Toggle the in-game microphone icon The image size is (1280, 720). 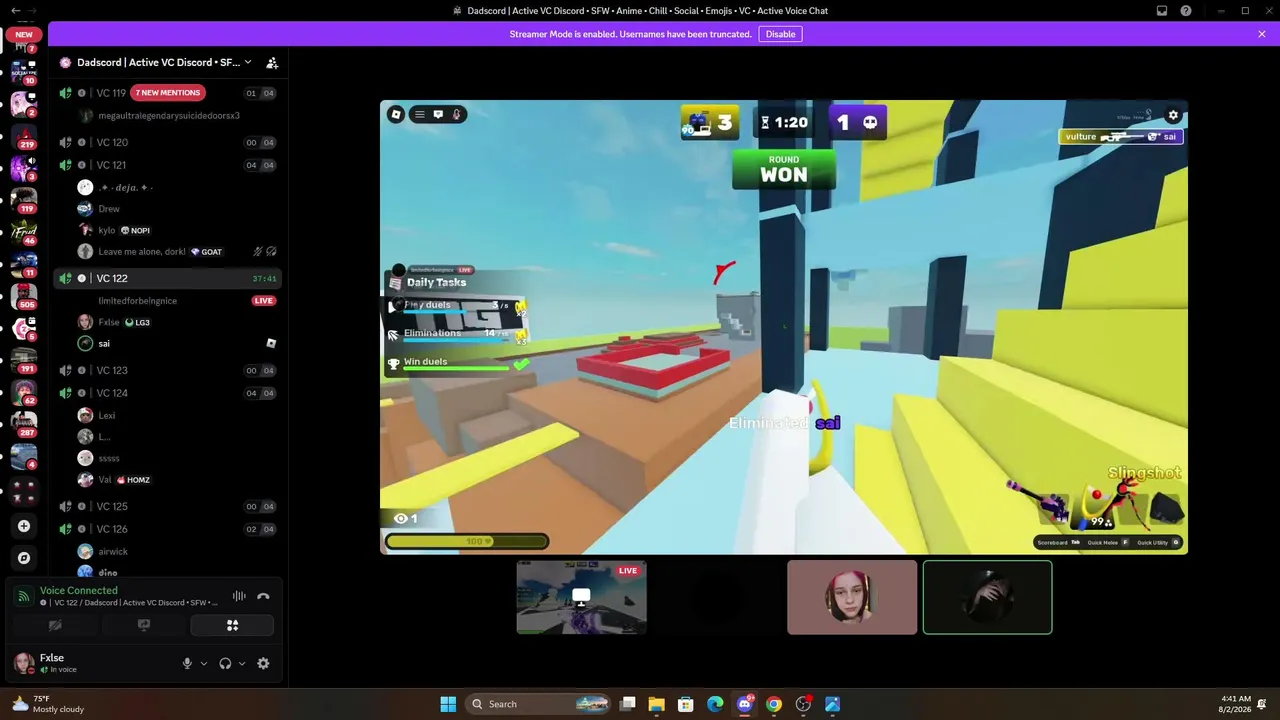point(457,114)
